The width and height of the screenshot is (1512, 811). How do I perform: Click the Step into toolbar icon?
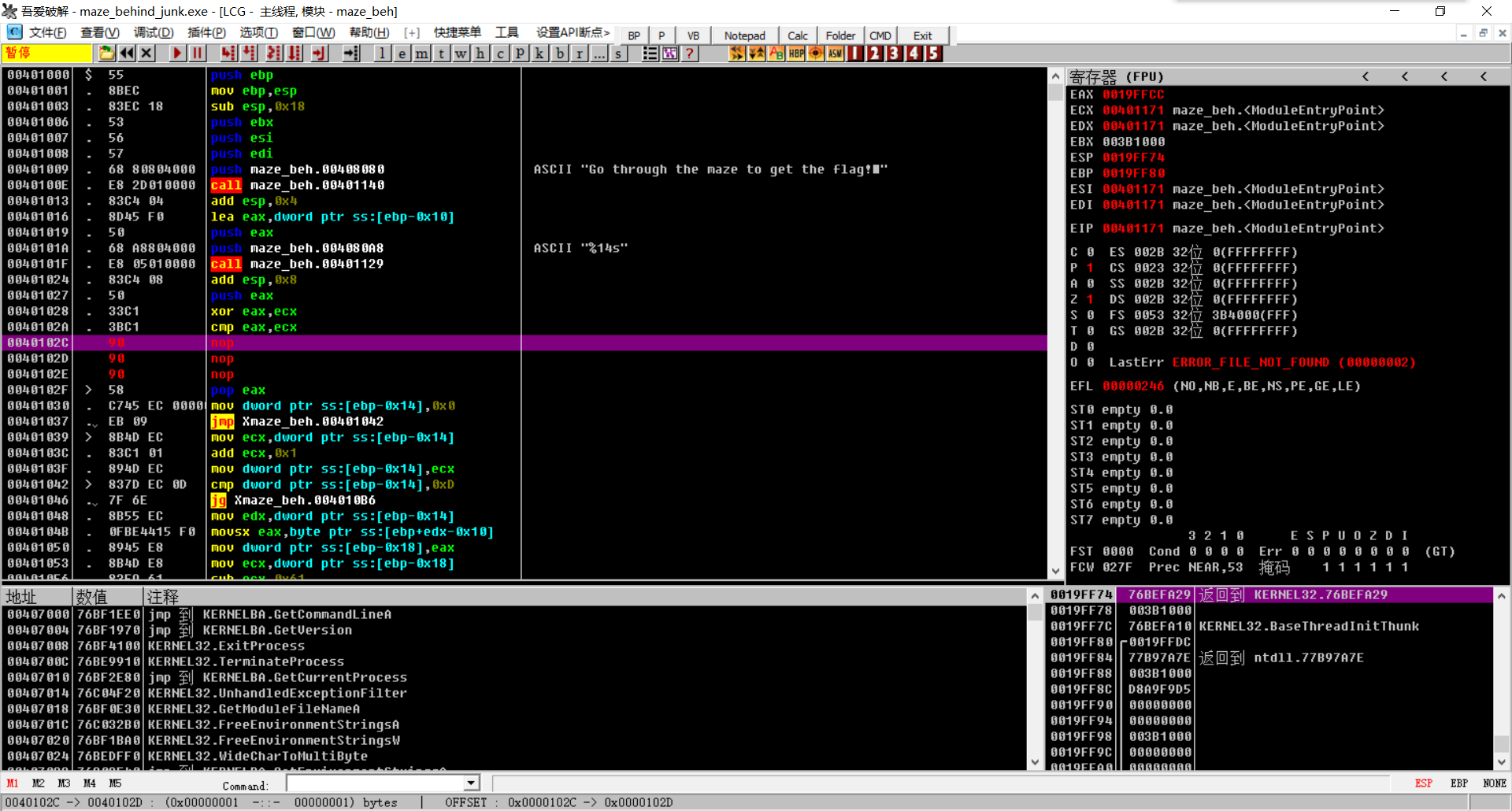click(228, 53)
